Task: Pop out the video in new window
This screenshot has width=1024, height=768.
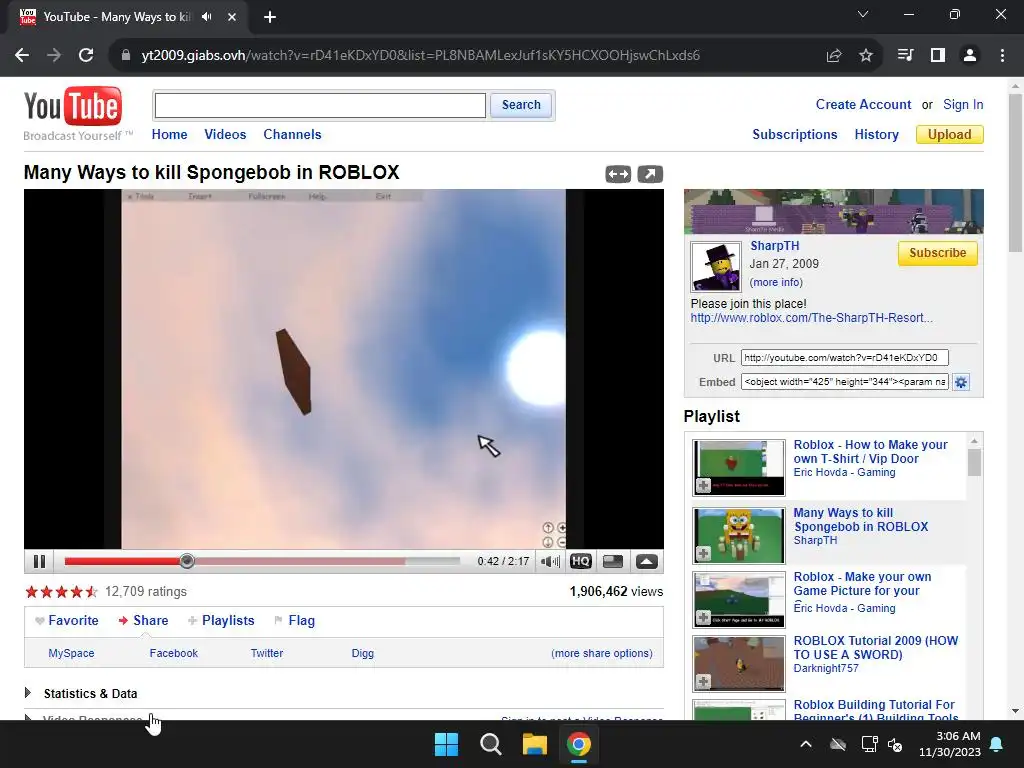Action: pyautogui.click(x=650, y=174)
